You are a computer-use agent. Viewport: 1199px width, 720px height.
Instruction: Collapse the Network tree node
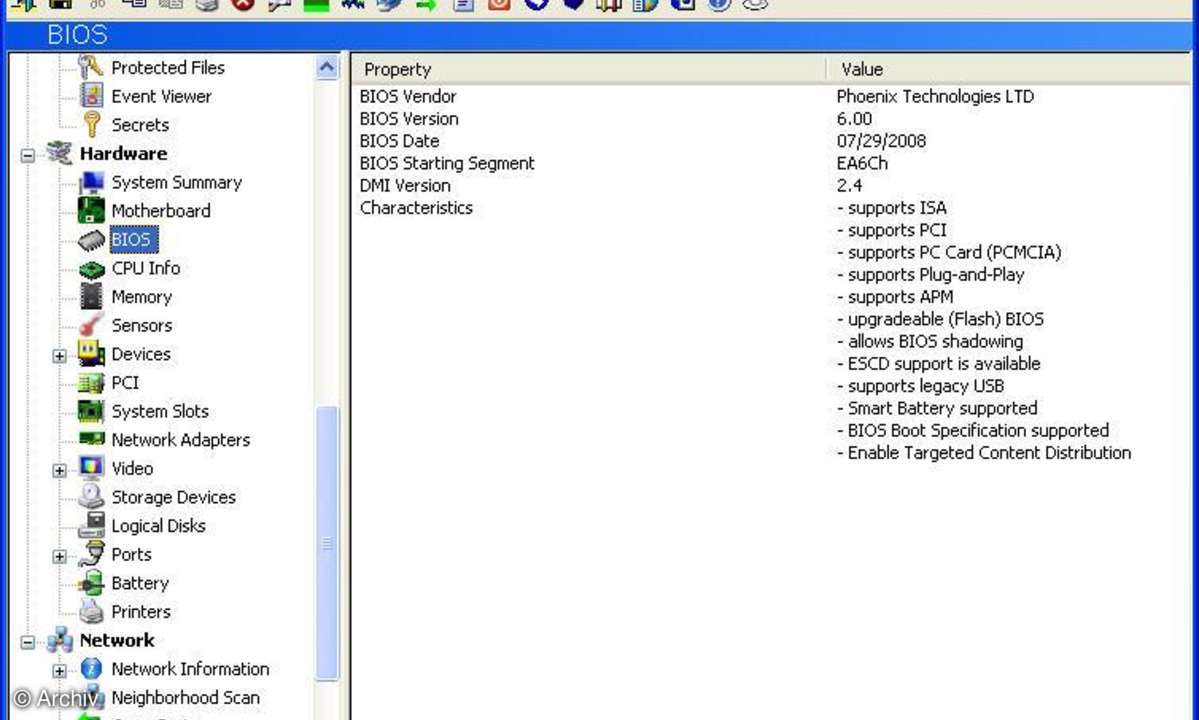pos(28,642)
